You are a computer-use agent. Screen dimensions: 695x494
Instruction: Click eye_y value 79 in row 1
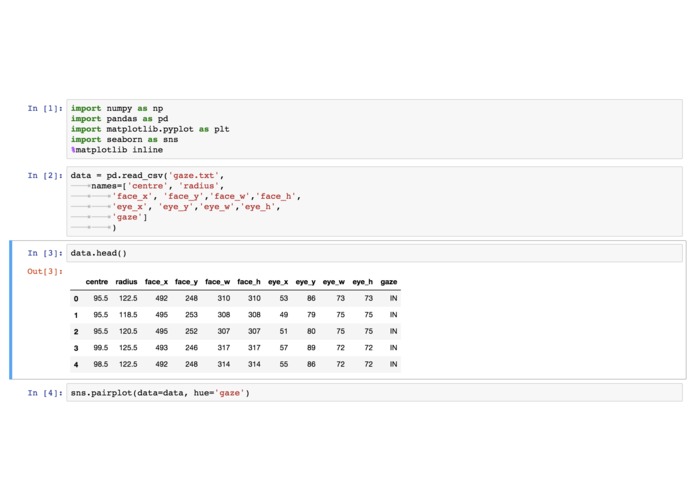(x=311, y=315)
